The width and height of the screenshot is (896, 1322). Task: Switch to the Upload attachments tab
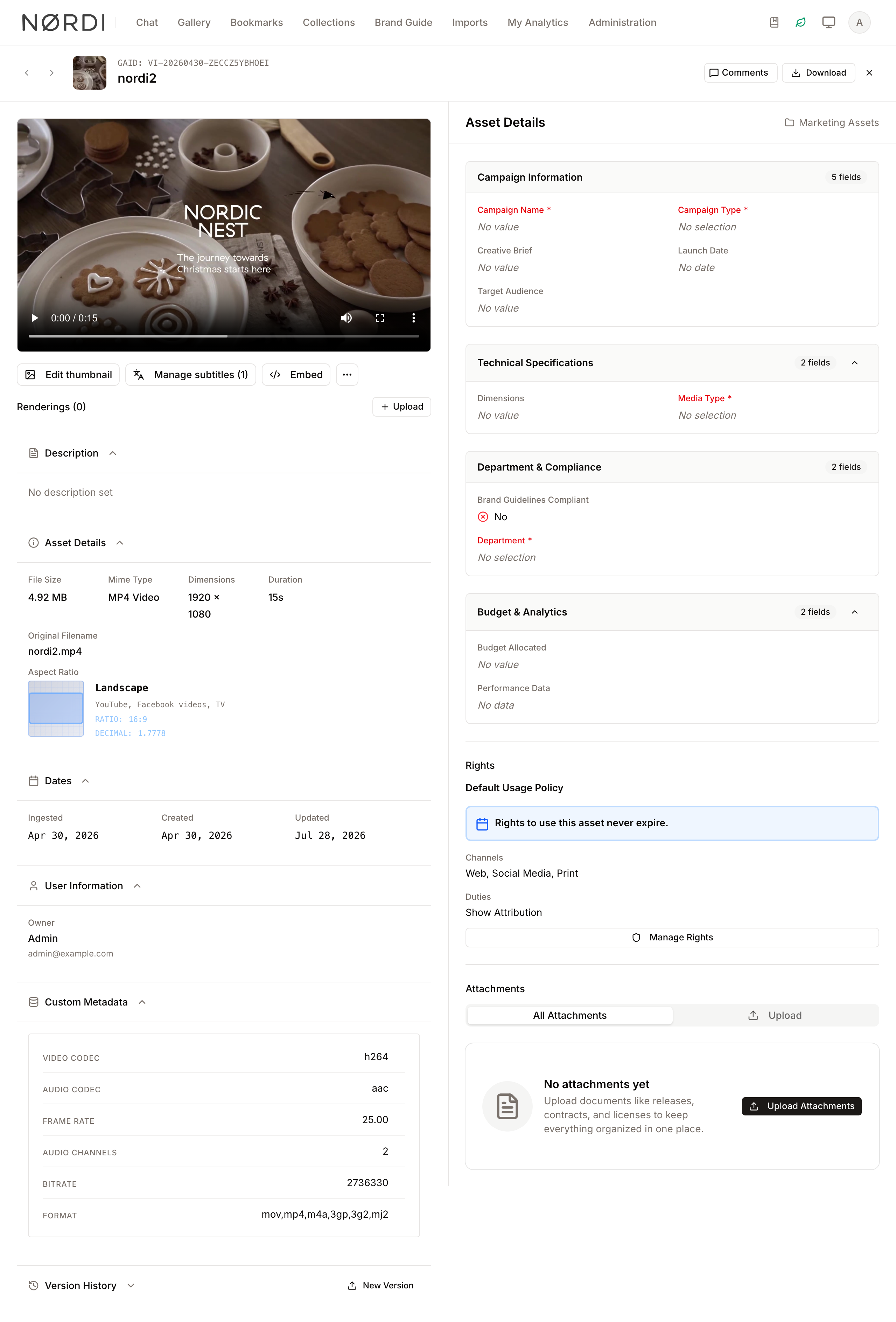[775, 1015]
